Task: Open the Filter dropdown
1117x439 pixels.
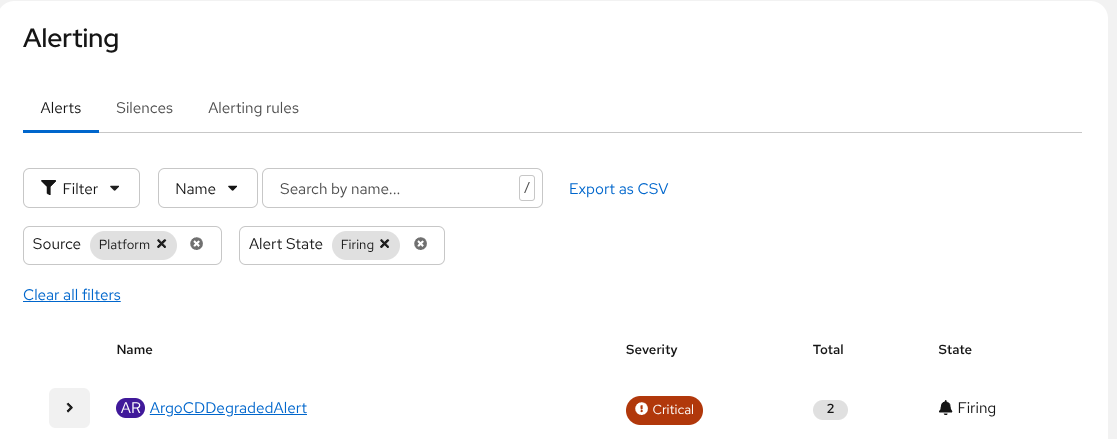Action: [x=81, y=188]
